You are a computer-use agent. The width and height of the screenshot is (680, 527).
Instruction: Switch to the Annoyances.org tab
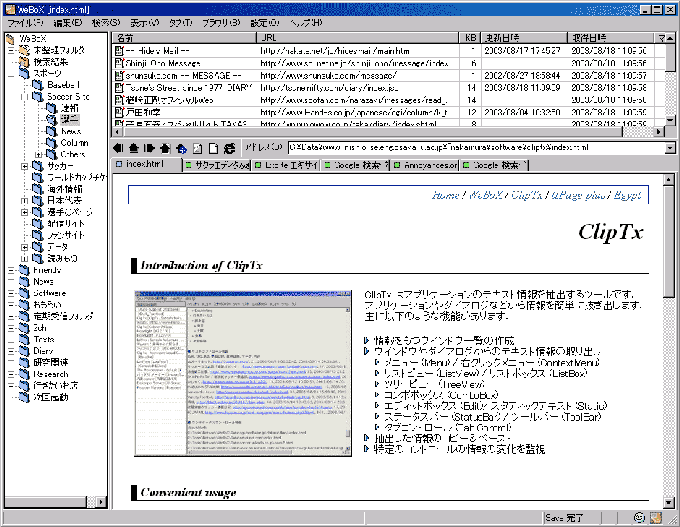[x=425, y=165]
